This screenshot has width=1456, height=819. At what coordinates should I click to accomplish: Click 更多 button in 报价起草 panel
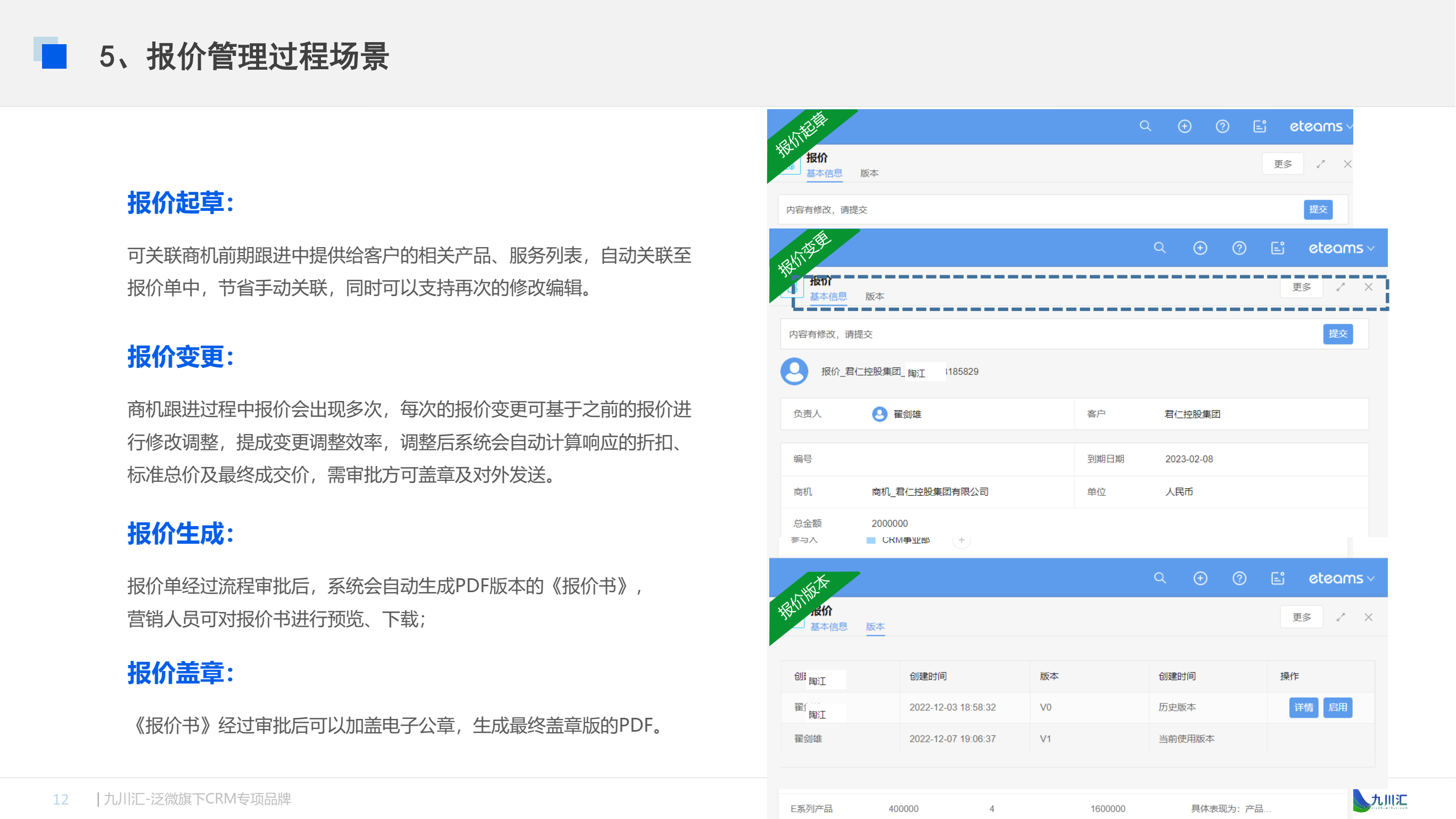[x=1282, y=164]
